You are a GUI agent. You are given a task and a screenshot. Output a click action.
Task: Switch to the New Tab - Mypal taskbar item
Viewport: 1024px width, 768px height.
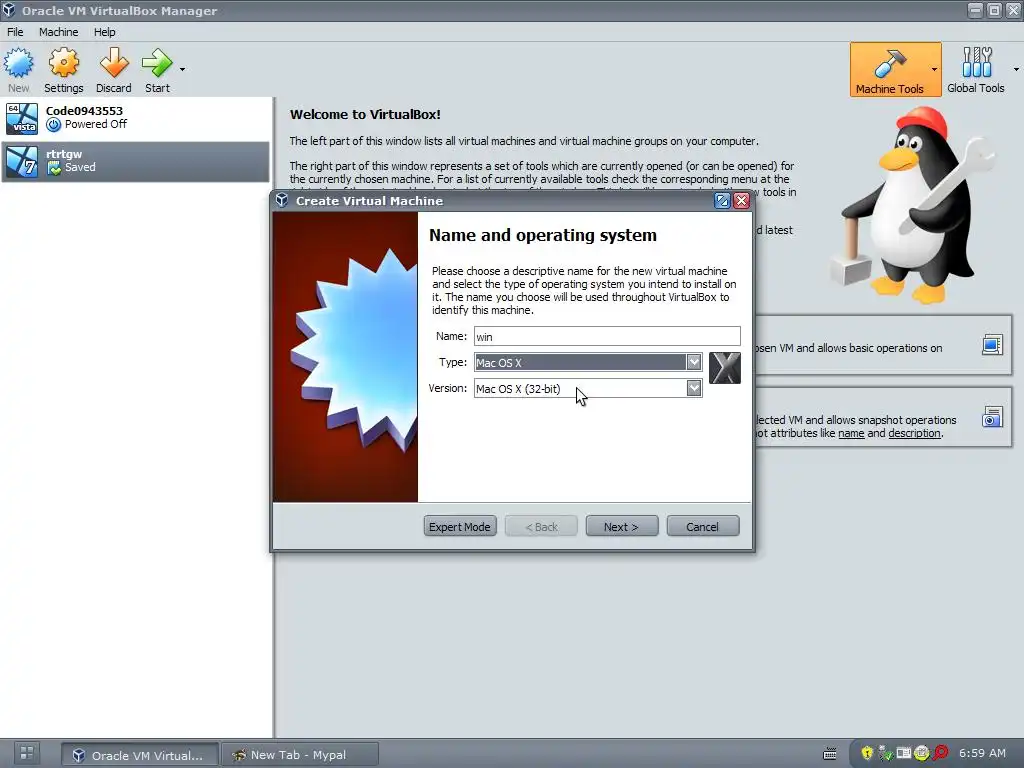tap(300, 755)
